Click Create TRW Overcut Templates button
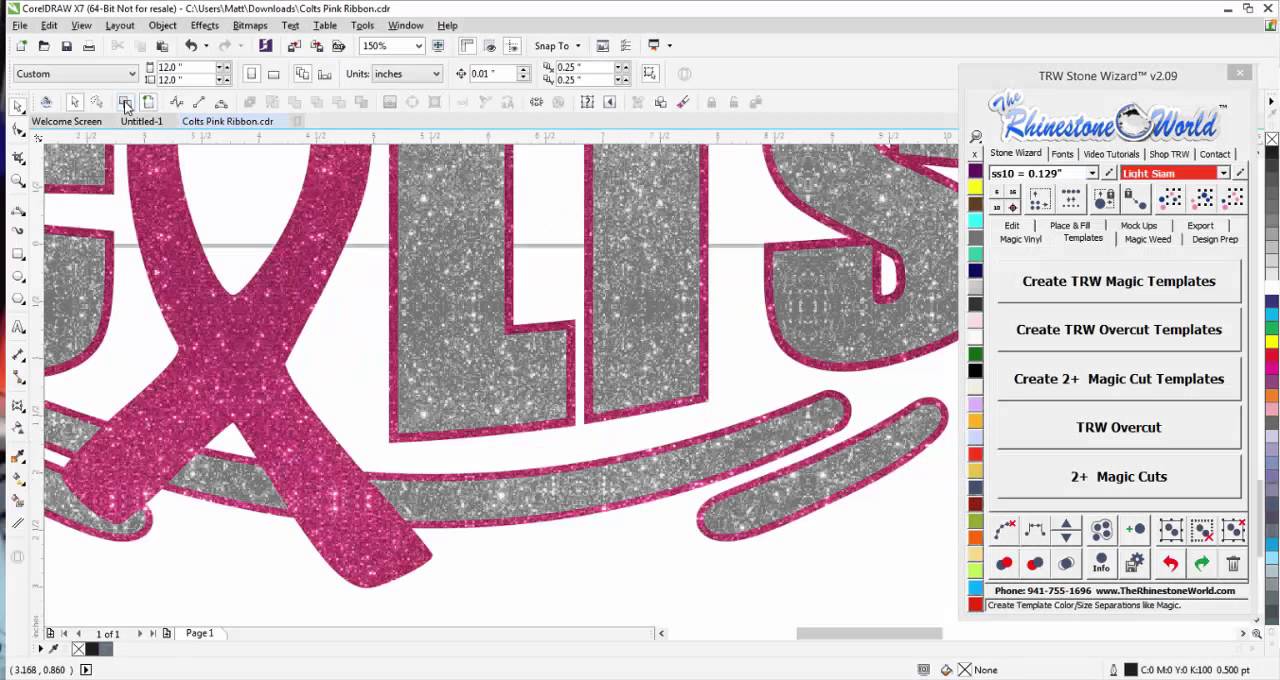1280x680 pixels. click(1119, 329)
